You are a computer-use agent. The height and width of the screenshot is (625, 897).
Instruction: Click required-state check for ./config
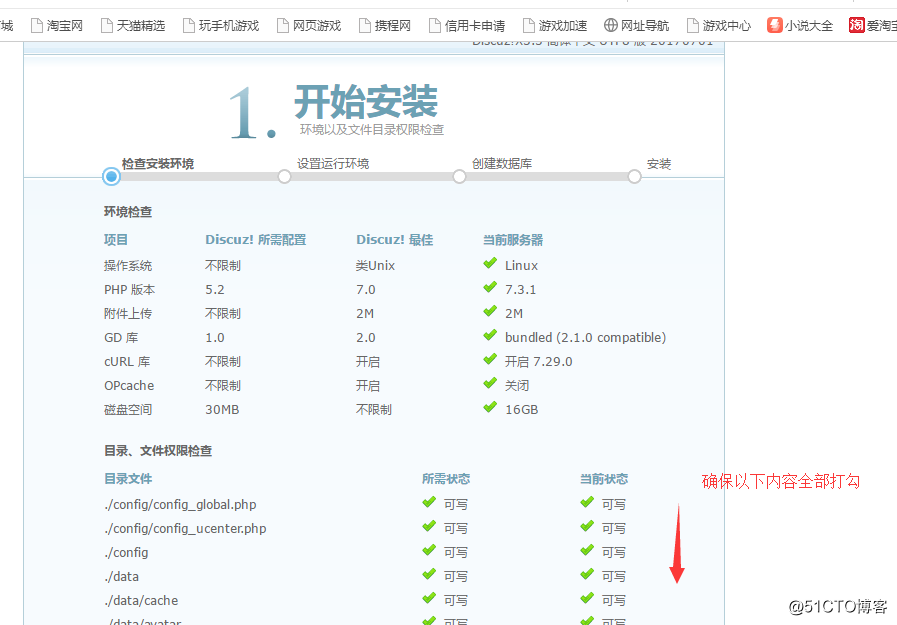[x=429, y=550]
